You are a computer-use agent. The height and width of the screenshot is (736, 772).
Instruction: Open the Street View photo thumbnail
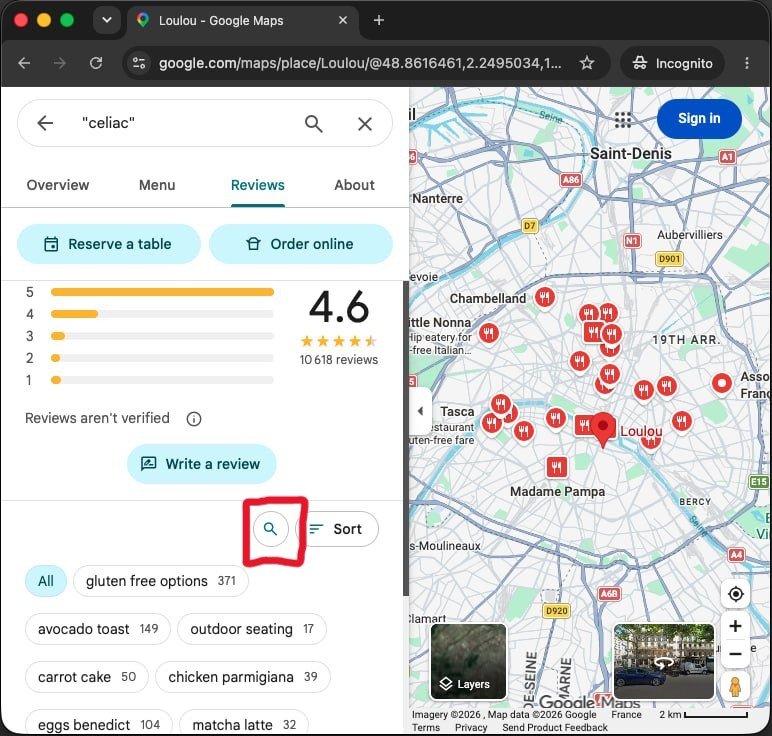(x=664, y=661)
